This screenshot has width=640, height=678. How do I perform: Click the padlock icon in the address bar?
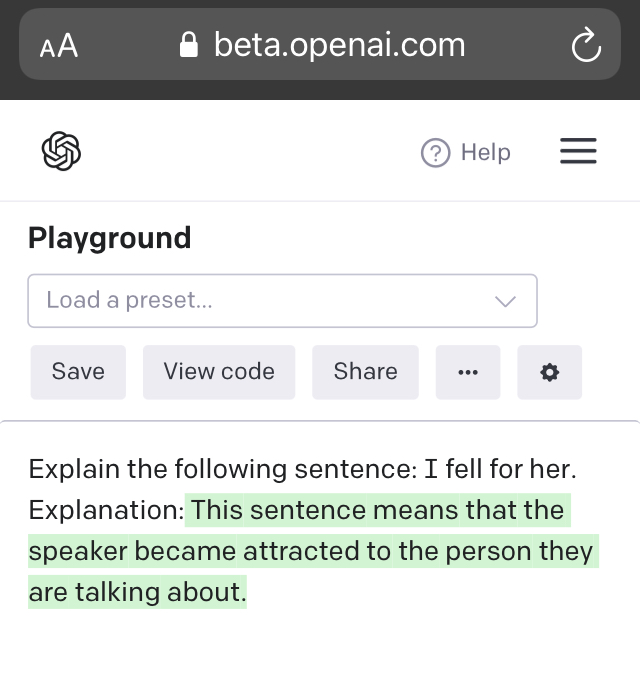(x=188, y=45)
